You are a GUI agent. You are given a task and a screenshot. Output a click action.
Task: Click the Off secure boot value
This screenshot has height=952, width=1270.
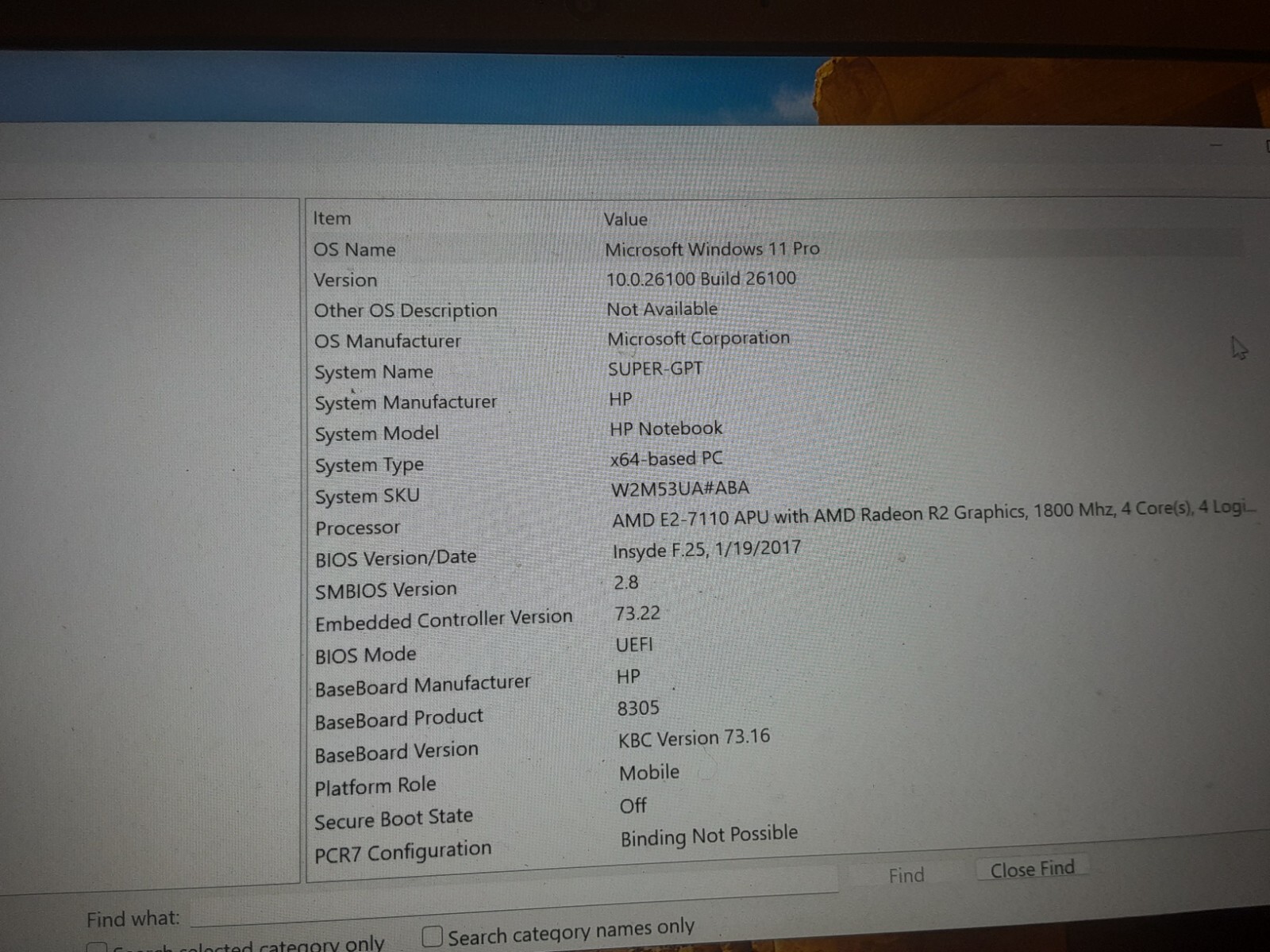633,806
